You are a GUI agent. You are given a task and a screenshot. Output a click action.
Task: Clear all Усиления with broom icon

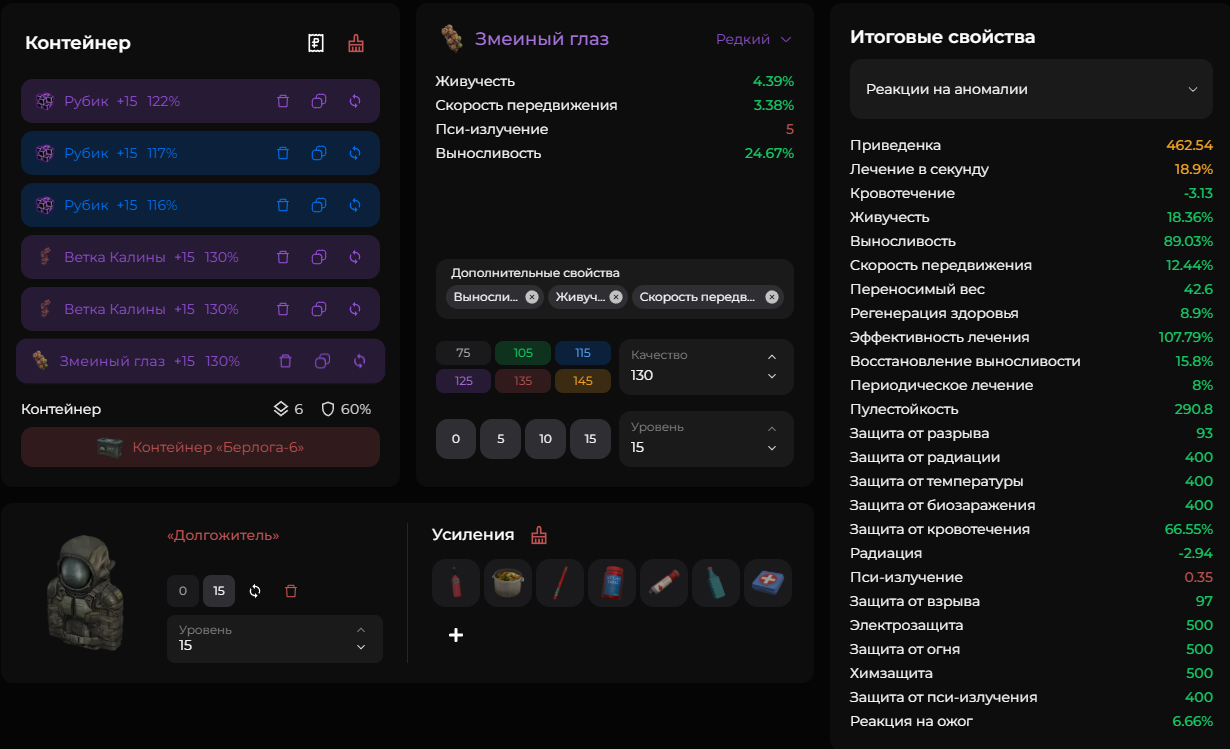(539, 535)
